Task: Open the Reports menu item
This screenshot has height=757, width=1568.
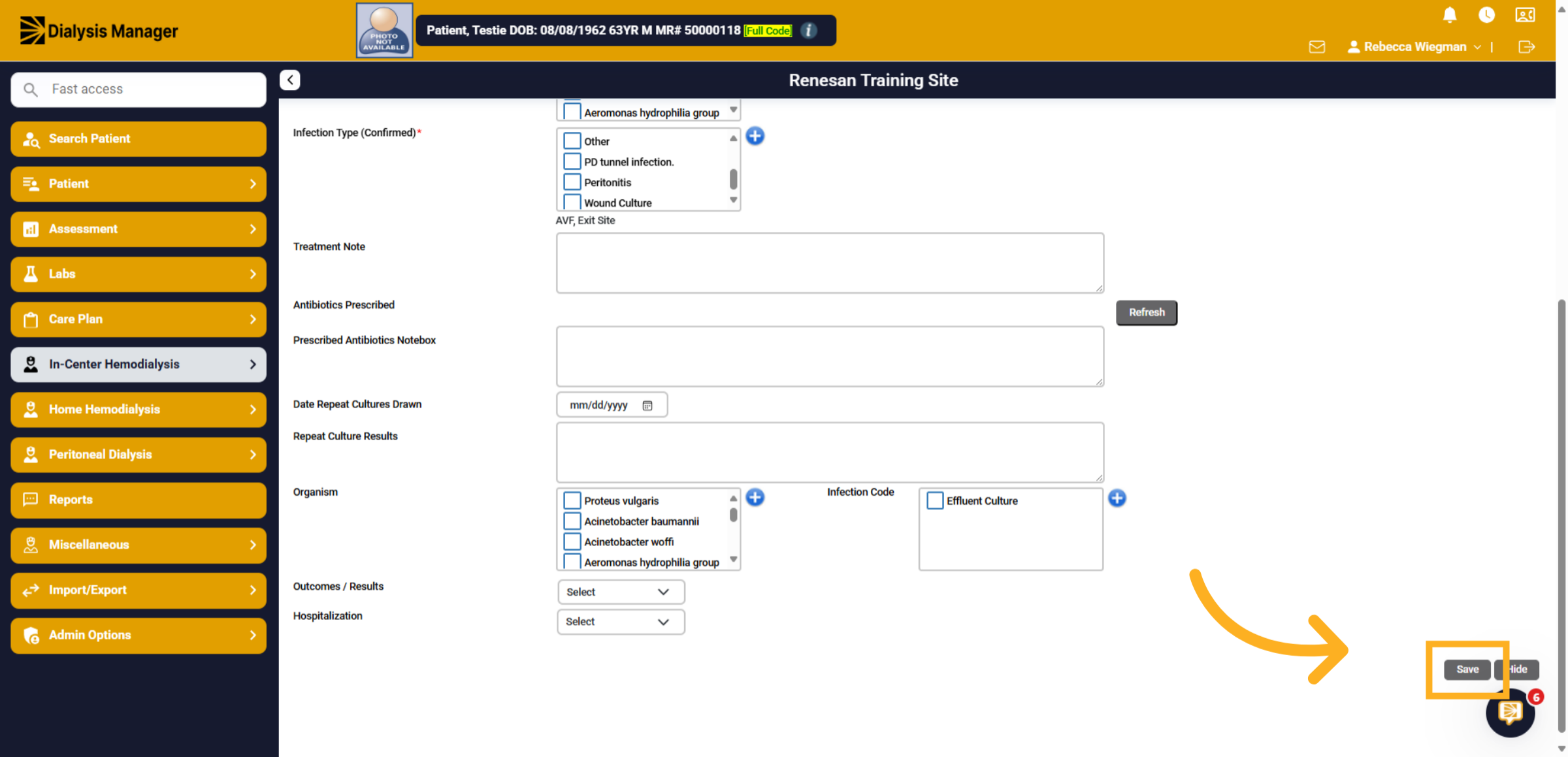Action: tap(139, 500)
